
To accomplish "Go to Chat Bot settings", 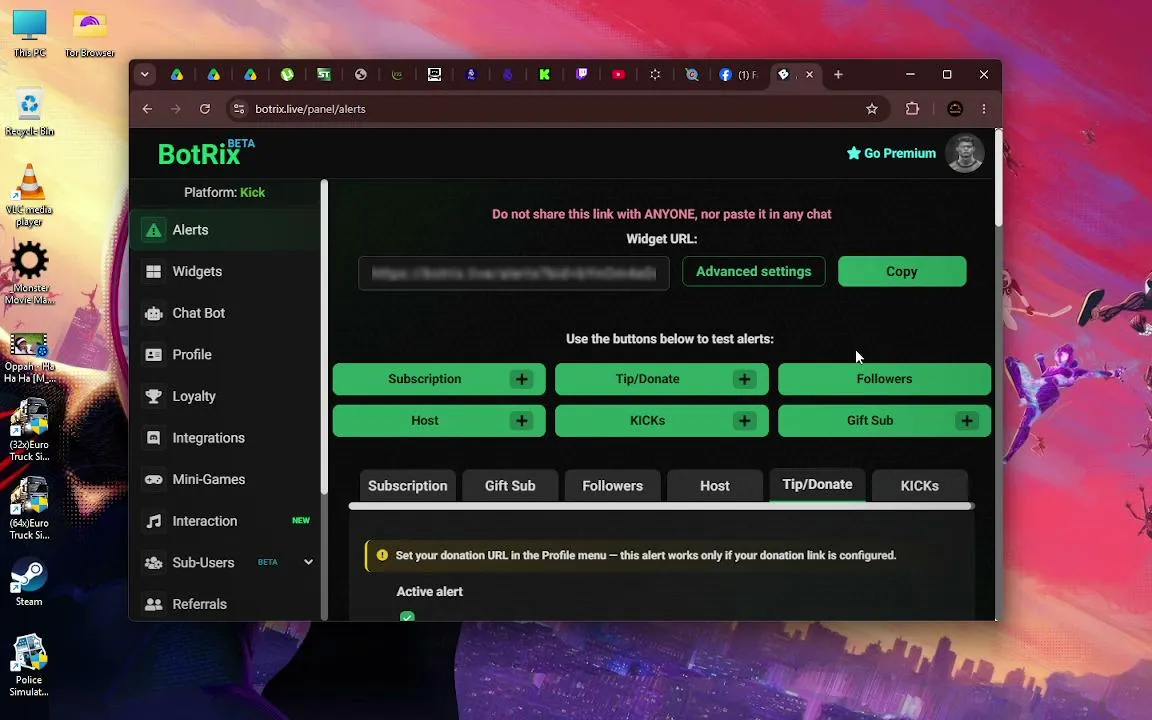I will point(225,313).
